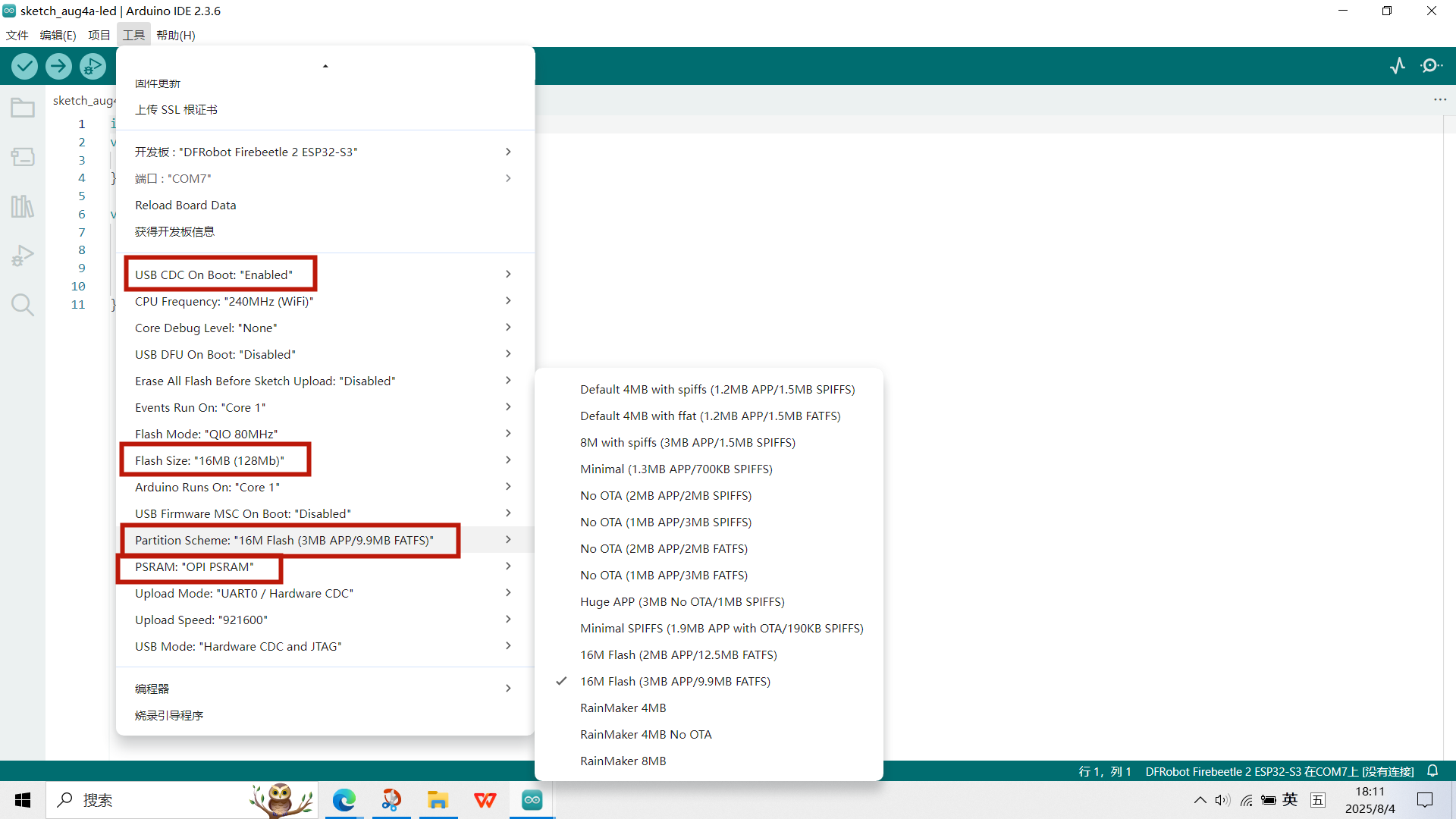The image size is (1456, 819).
Task: Open the Serial Plotter
Action: point(1398,66)
